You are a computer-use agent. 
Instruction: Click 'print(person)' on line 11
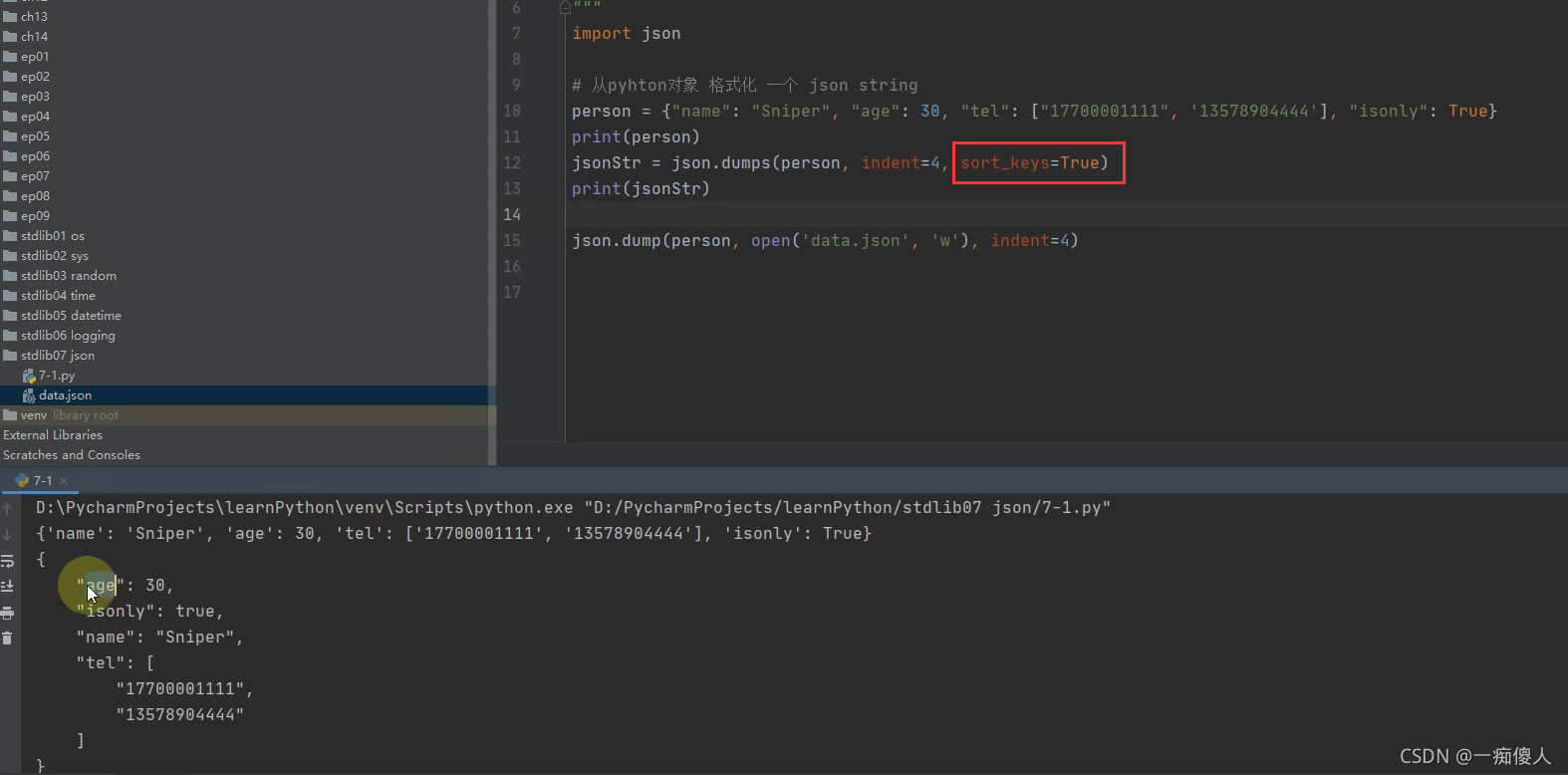(636, 137)
